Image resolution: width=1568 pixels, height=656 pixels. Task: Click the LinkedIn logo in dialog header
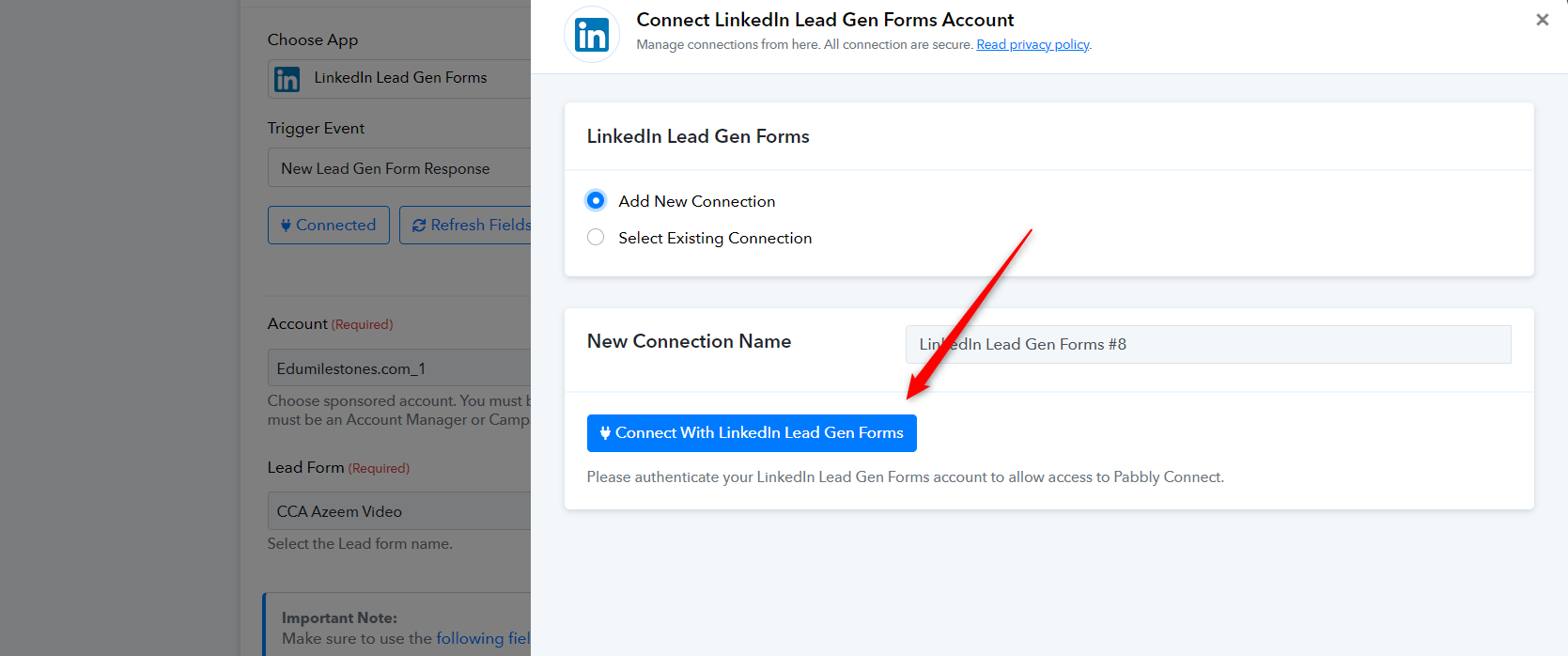click(x=592, y=35)
